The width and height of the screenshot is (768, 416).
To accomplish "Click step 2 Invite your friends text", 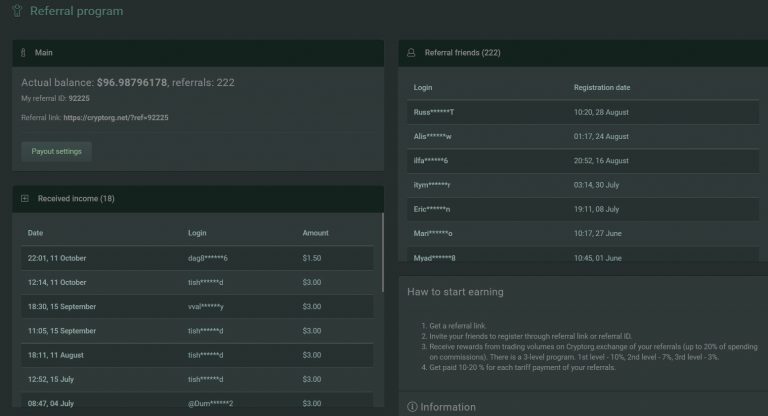I will [x=530, y=336].
